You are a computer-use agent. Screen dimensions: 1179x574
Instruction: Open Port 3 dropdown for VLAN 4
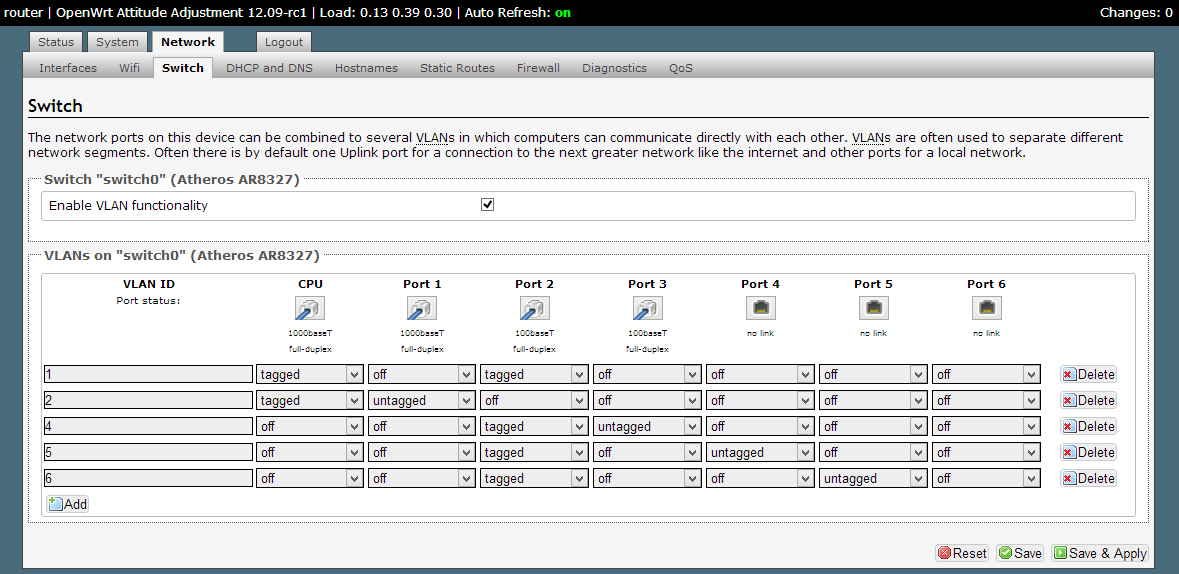(x=647, y=427)
